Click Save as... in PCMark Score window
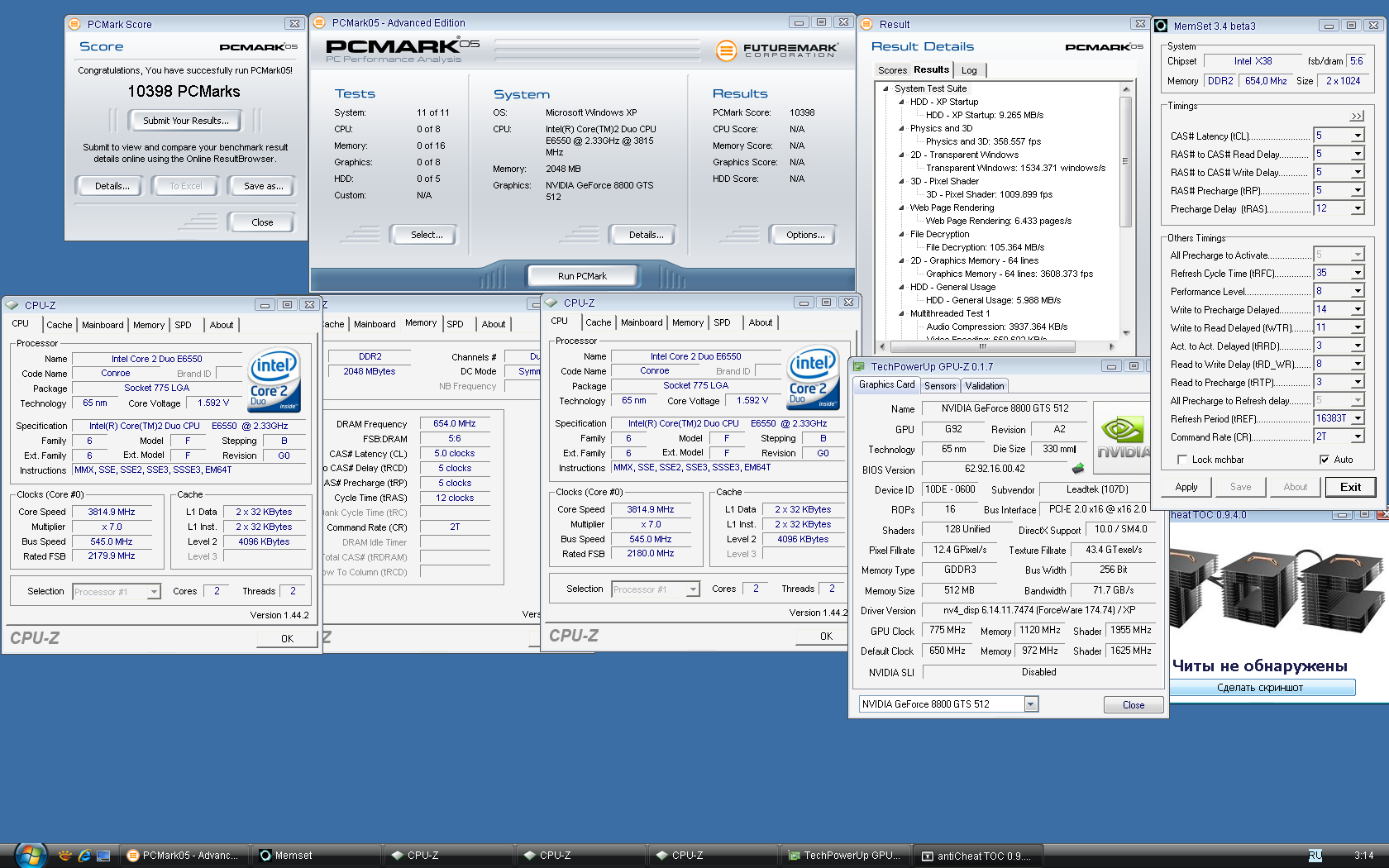Image resolution: width=1389 pixels, height=868 pixels. tap(264, 186)
